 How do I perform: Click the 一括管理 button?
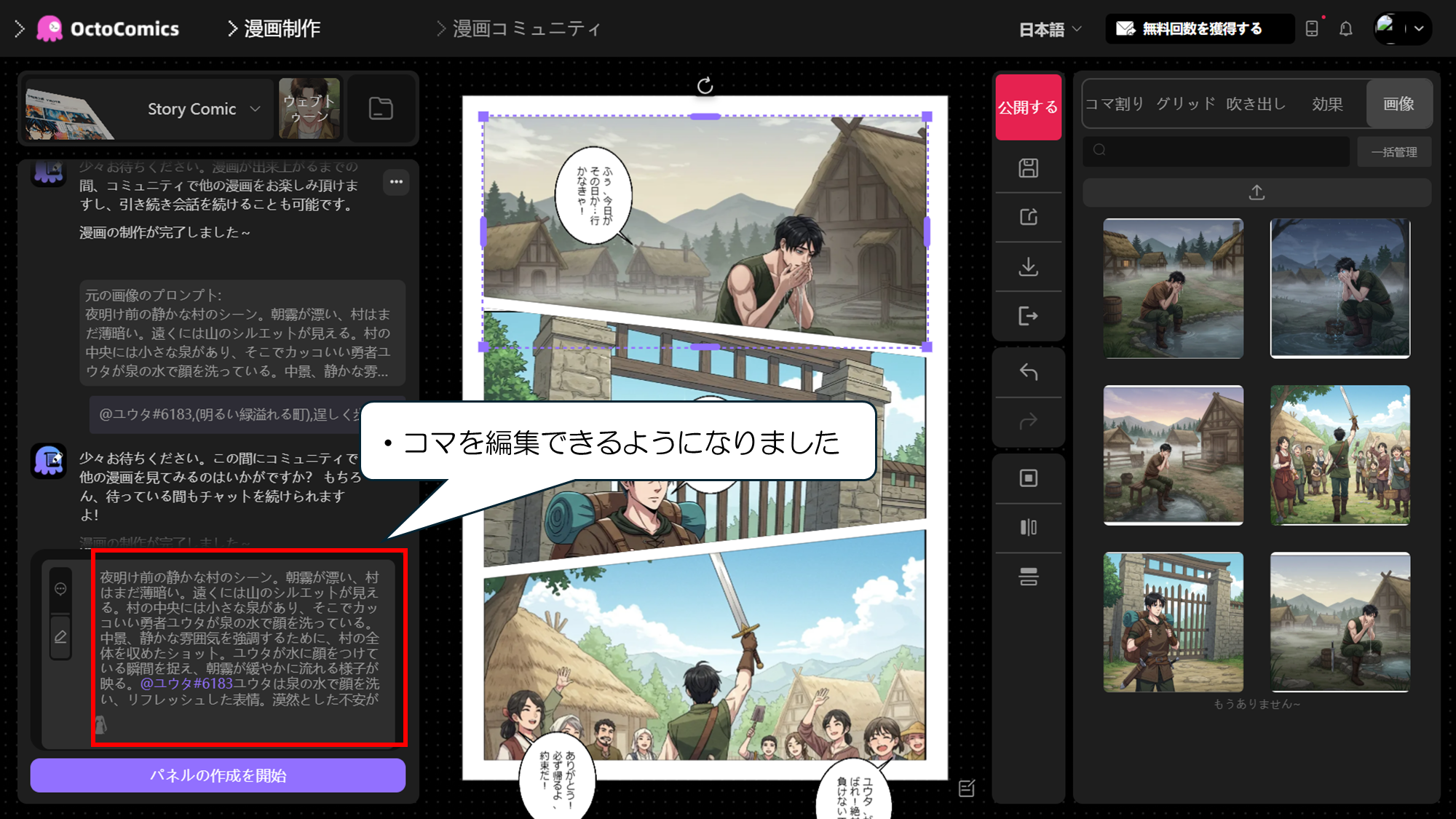pos(1394,151)
